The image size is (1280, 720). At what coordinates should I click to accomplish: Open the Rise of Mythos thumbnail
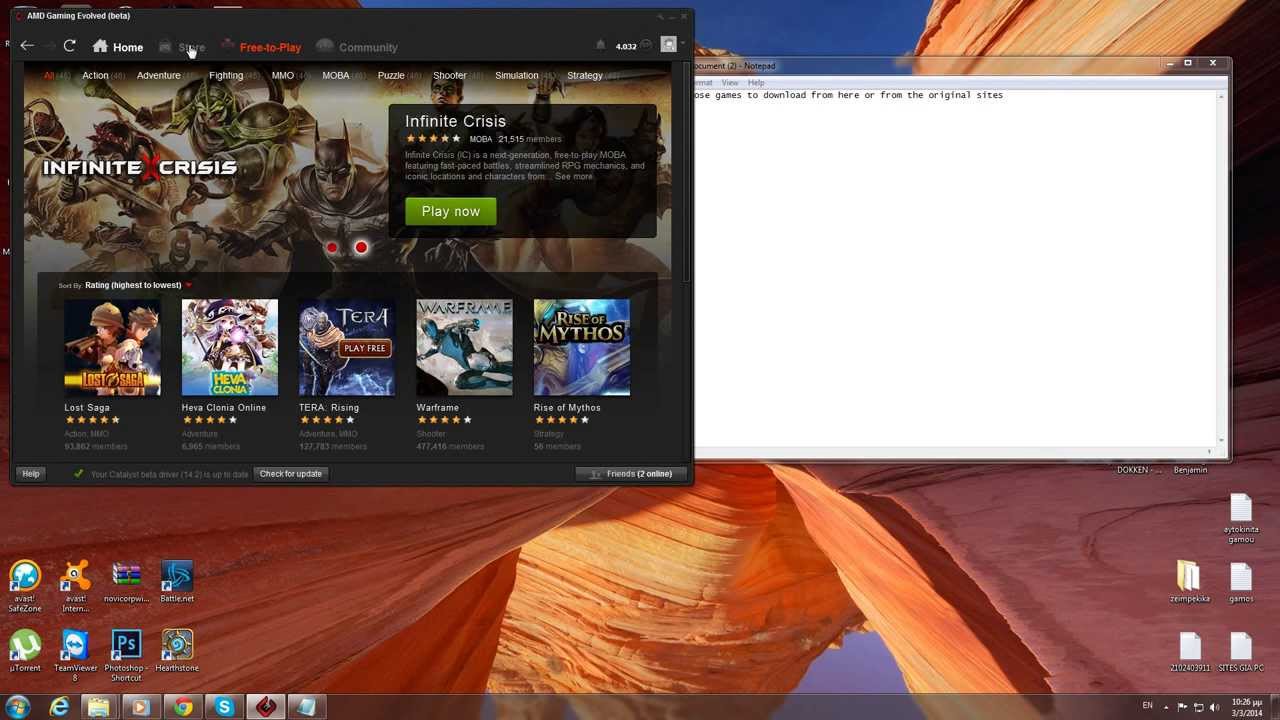pos(582,348)
